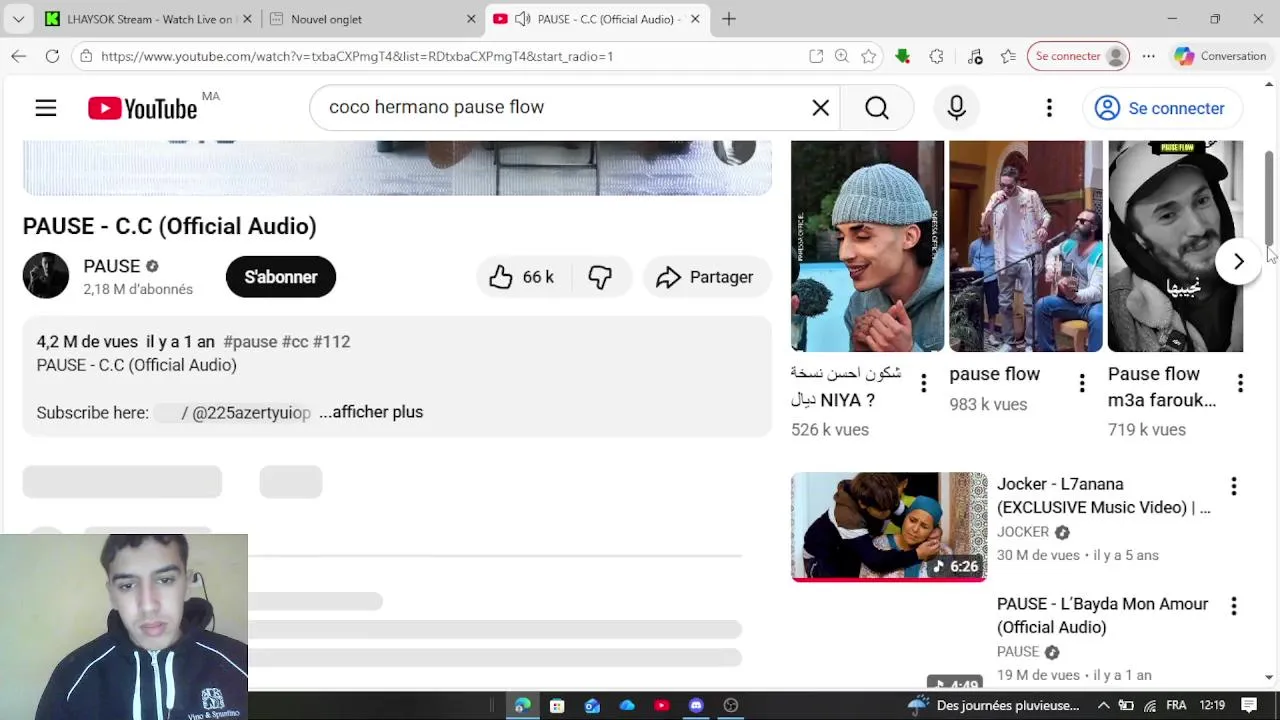This screenshot has width=1280, height=720.
Task: Open Microsoft Store from the taskbar
Action: point(557,705)
